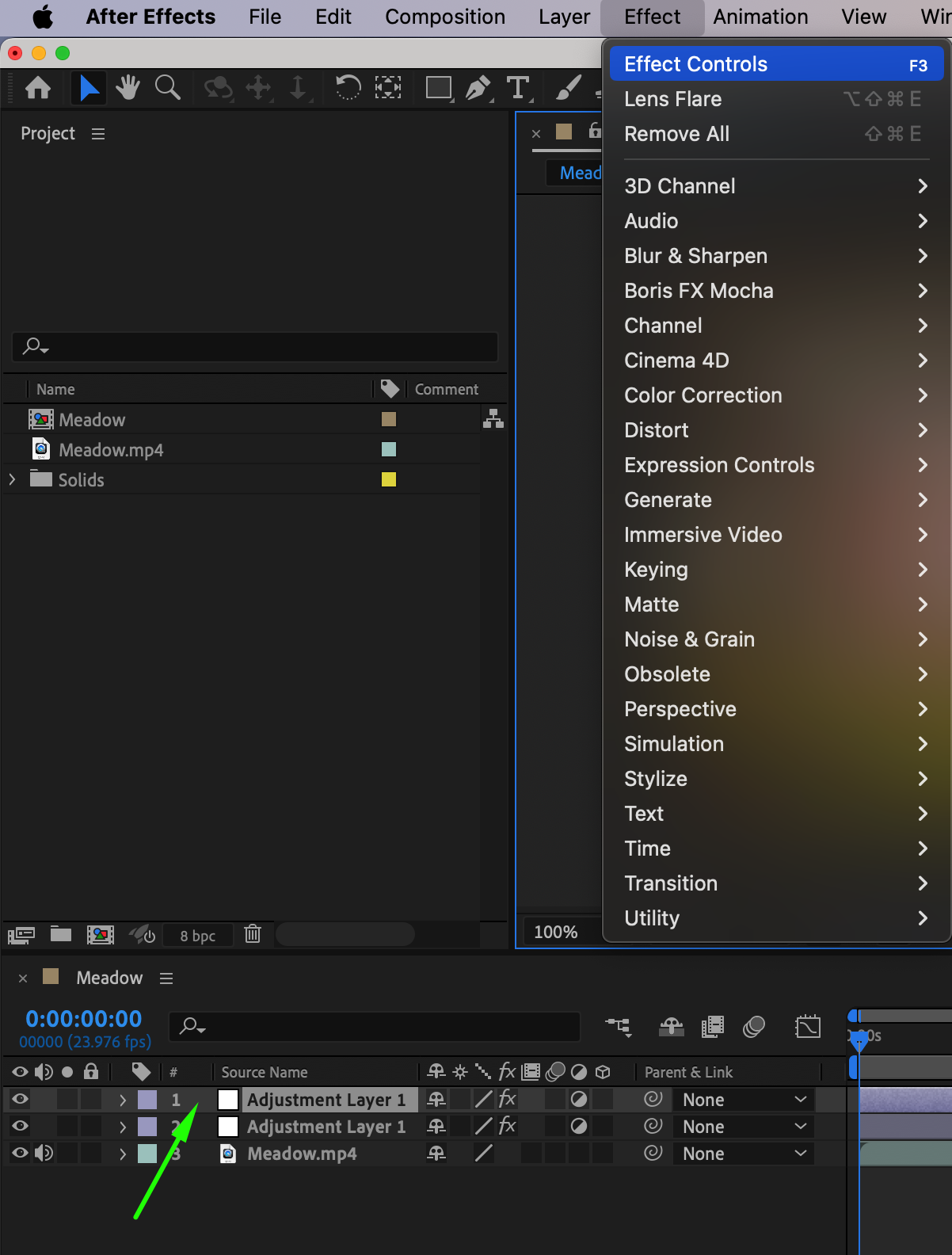Viewport: 952px width, 1255px height.
Task: Toggle adjustment layer switch on layer 1
Action: pyautogui.click(x=579, y=1099)
